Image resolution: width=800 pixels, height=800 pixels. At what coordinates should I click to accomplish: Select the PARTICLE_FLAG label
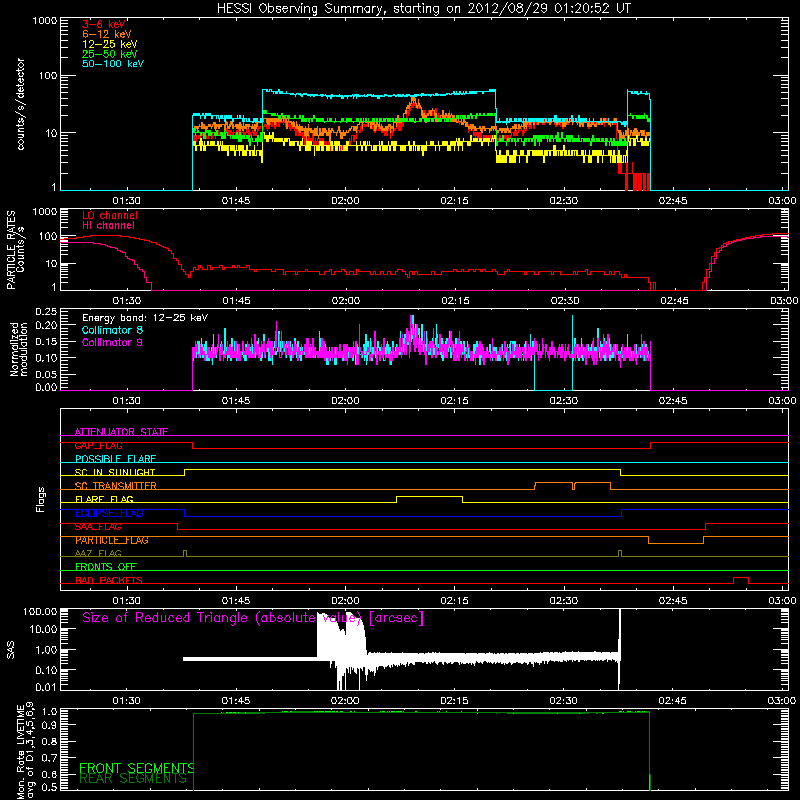(x=112, y=540)
